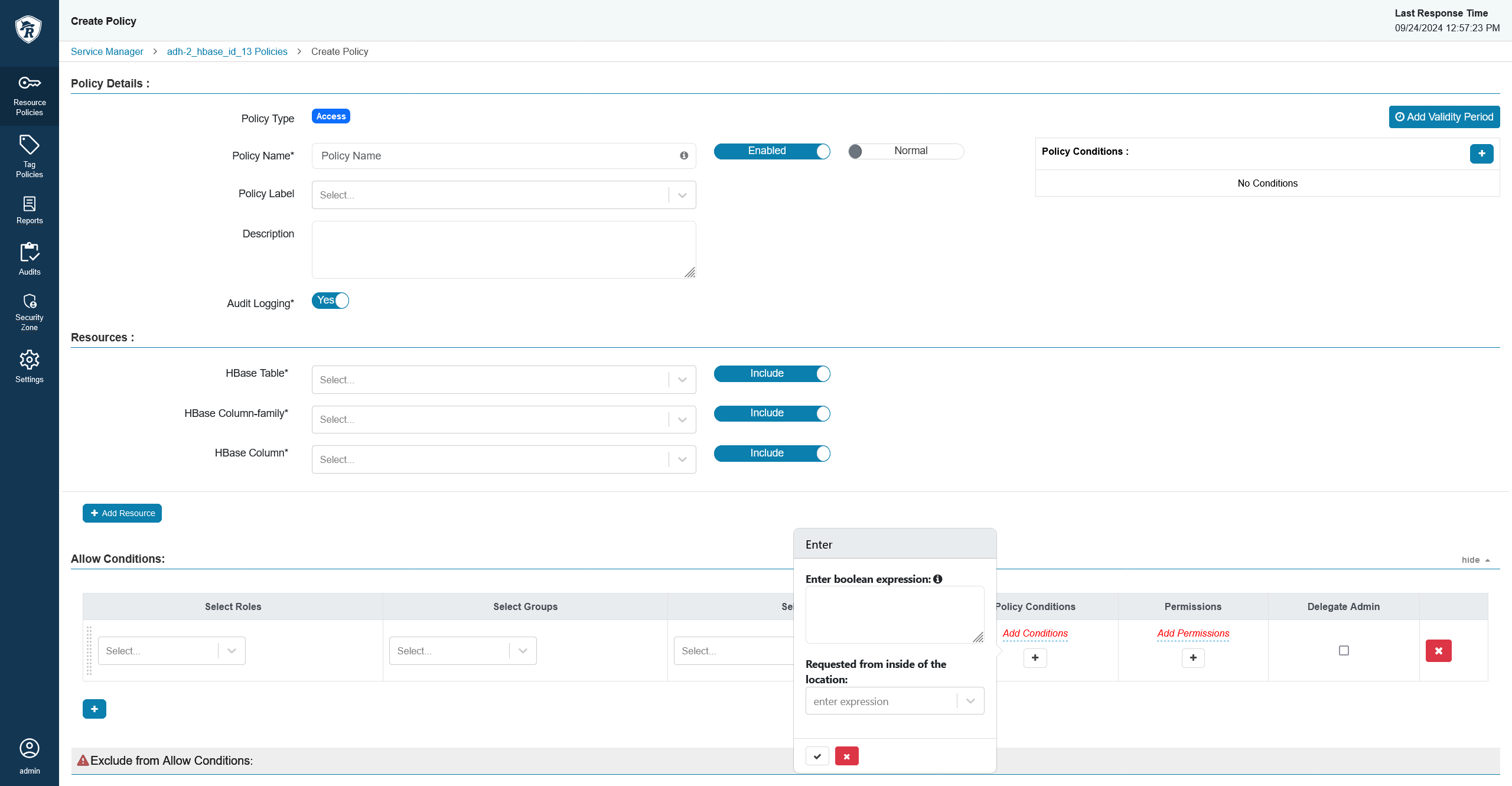Go to adh-2_hbase_id_13 Policies breadcrumb
Screen dimensions: 1512x786
click(227, 51)
